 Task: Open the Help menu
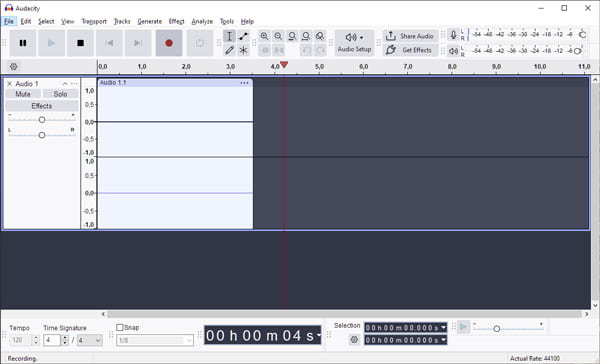247,21
